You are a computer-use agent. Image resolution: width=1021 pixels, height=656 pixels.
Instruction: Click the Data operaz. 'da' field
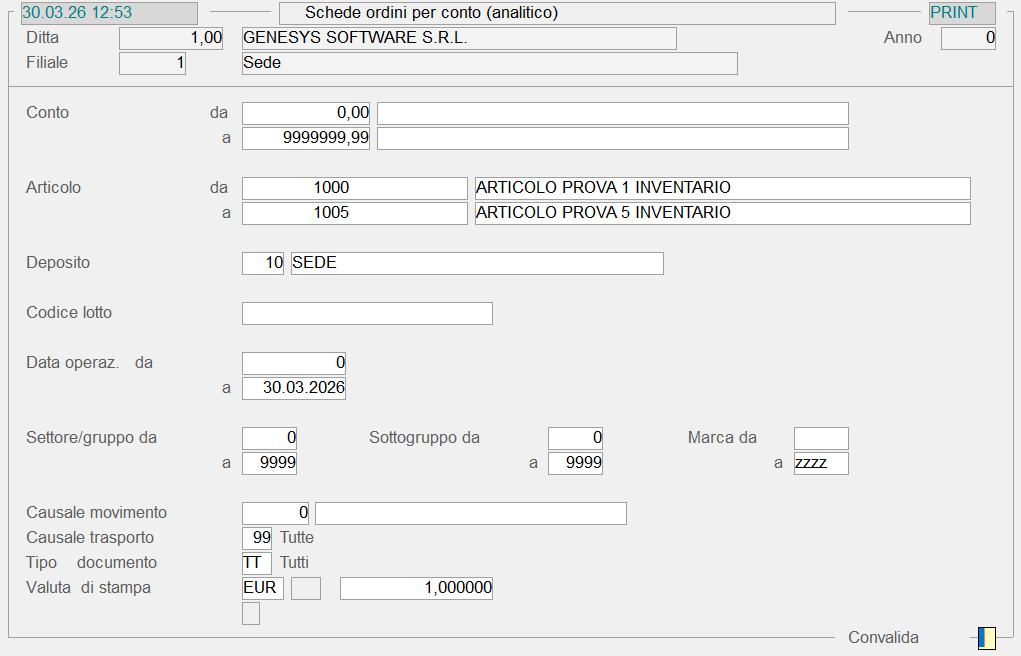click(294, 363)
